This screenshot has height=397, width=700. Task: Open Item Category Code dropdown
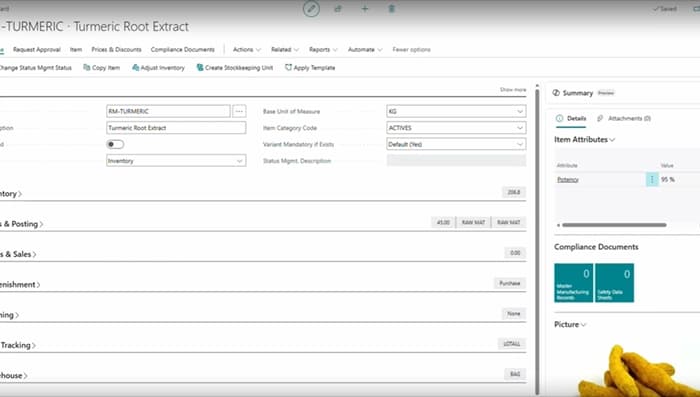click(x=520, y=128)
